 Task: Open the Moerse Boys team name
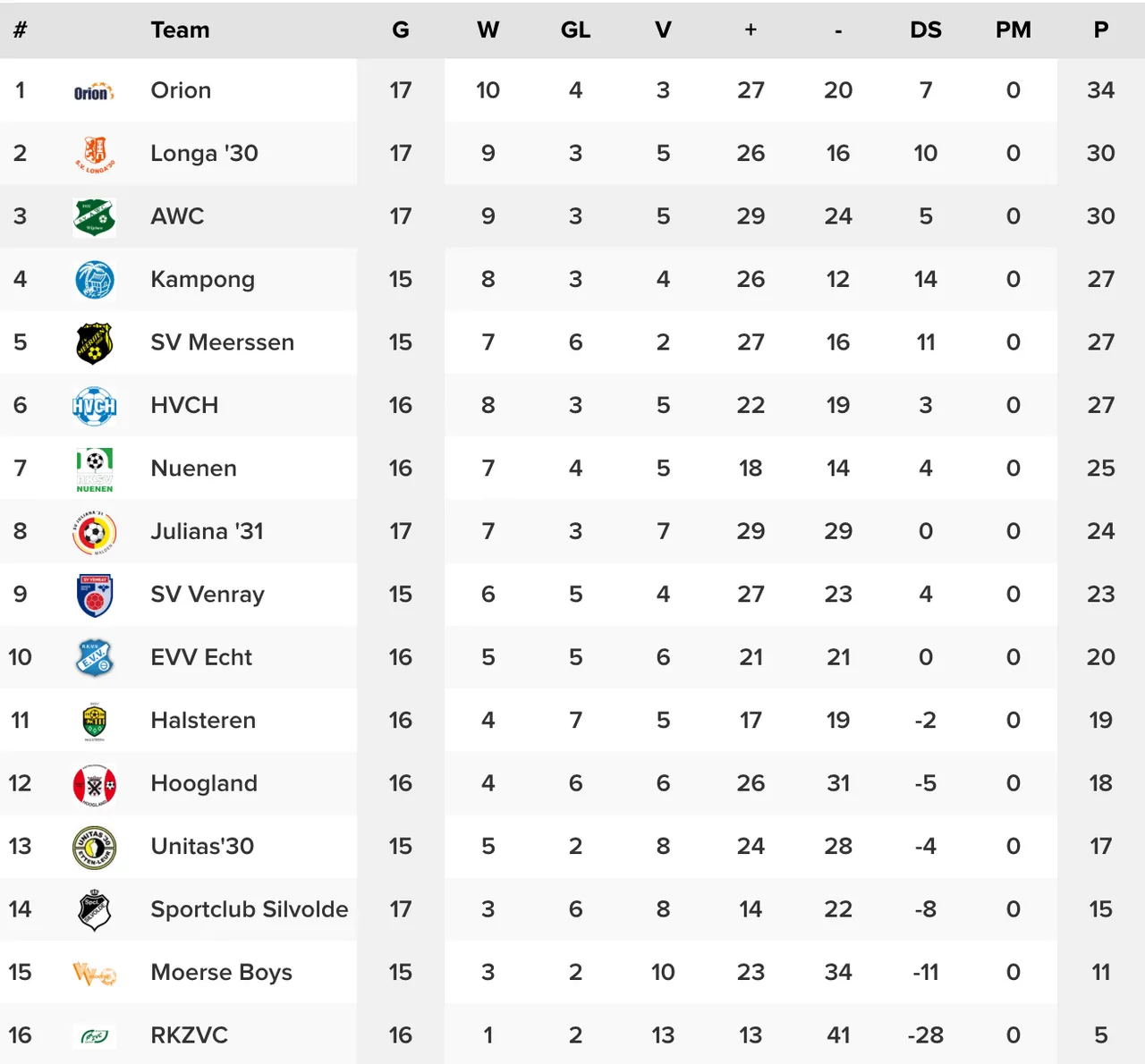[221, 973]
